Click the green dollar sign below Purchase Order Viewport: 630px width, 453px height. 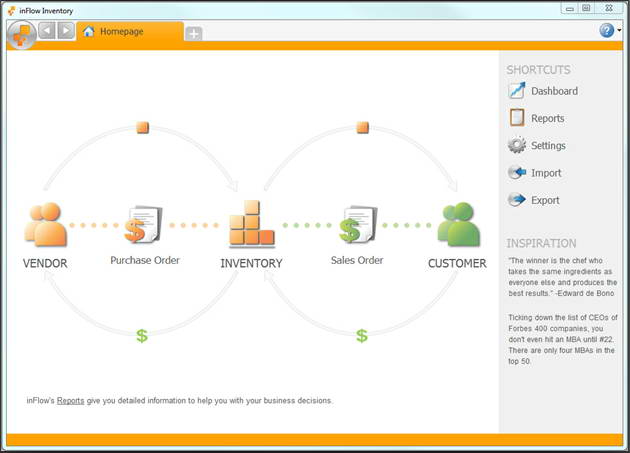coord(142,336)
